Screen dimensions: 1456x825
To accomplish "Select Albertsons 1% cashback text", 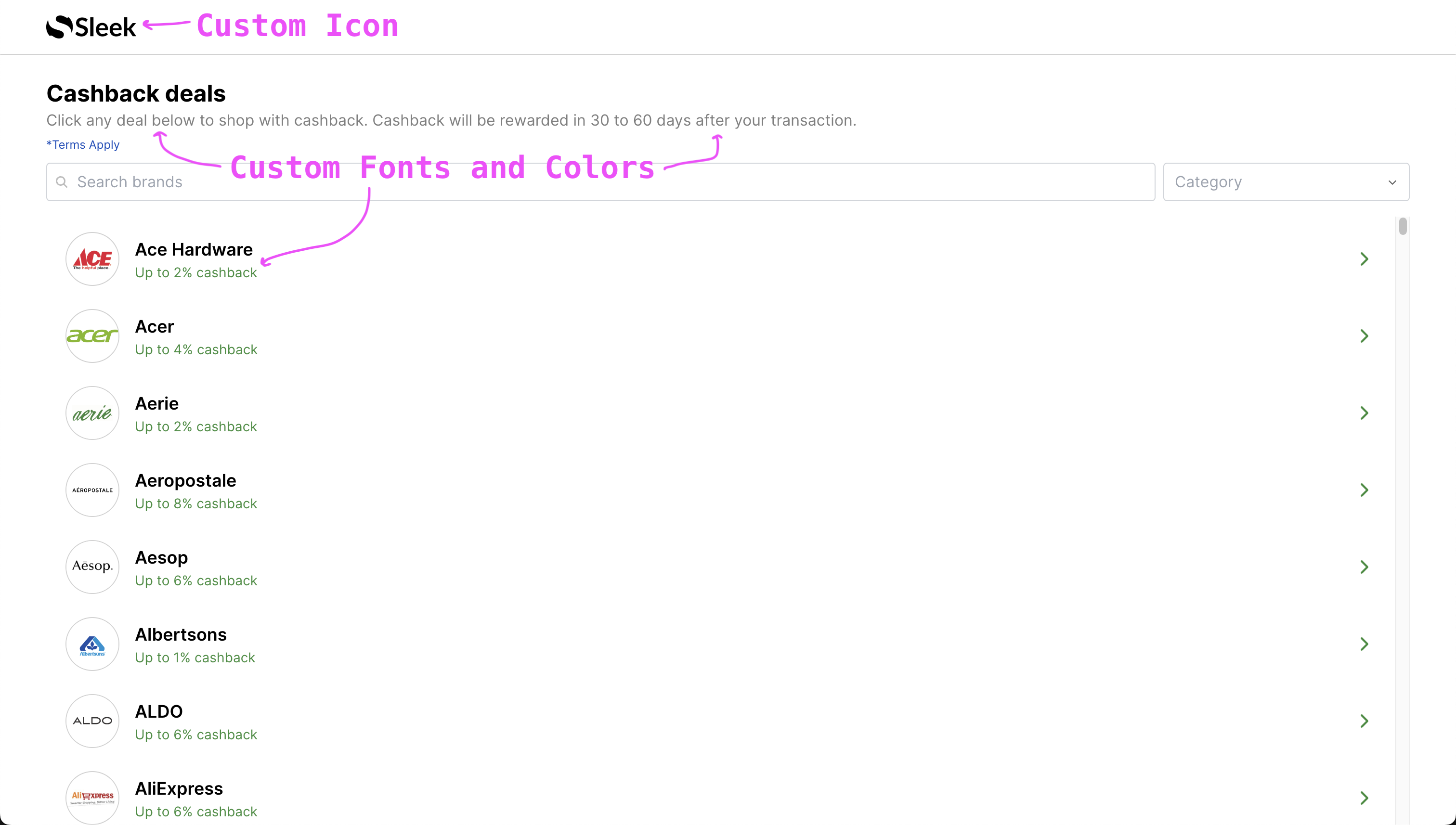I will point(195,657).
